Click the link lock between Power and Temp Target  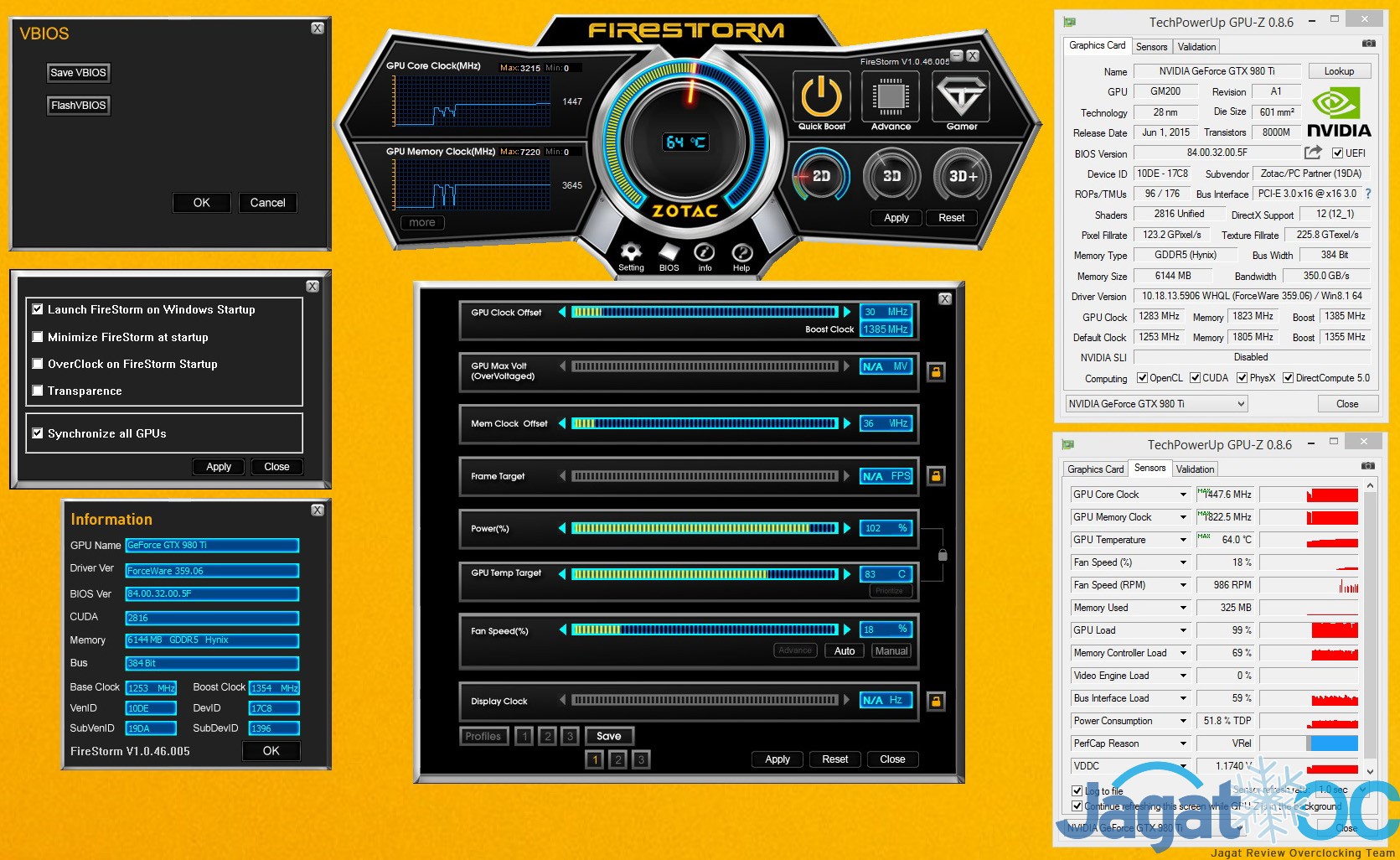(943, 555)
